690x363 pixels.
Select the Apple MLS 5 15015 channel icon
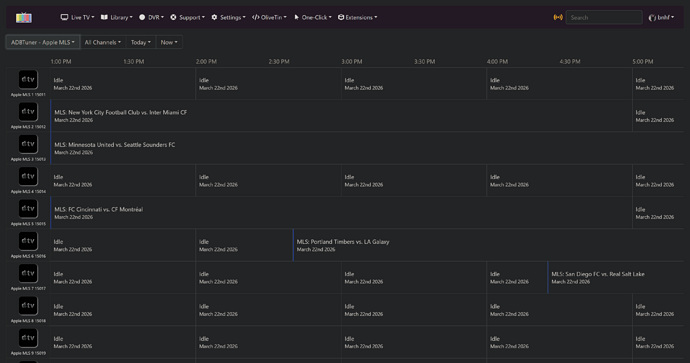[x=28, y=209]
